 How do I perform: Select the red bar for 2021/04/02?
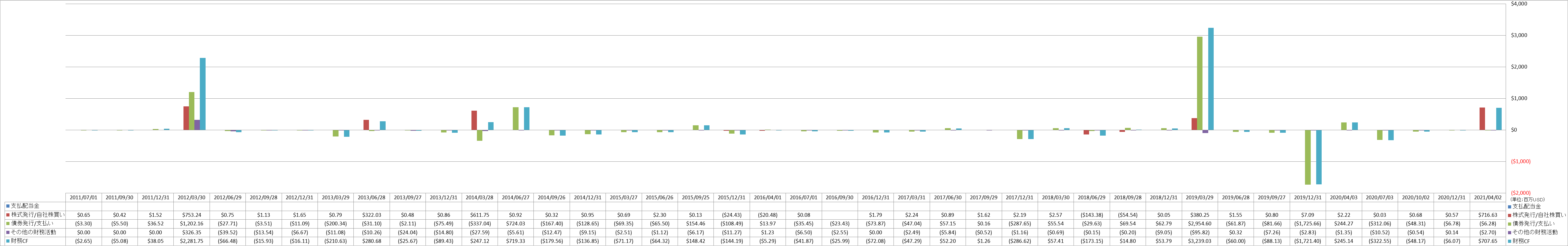(x=1482, y=119)
